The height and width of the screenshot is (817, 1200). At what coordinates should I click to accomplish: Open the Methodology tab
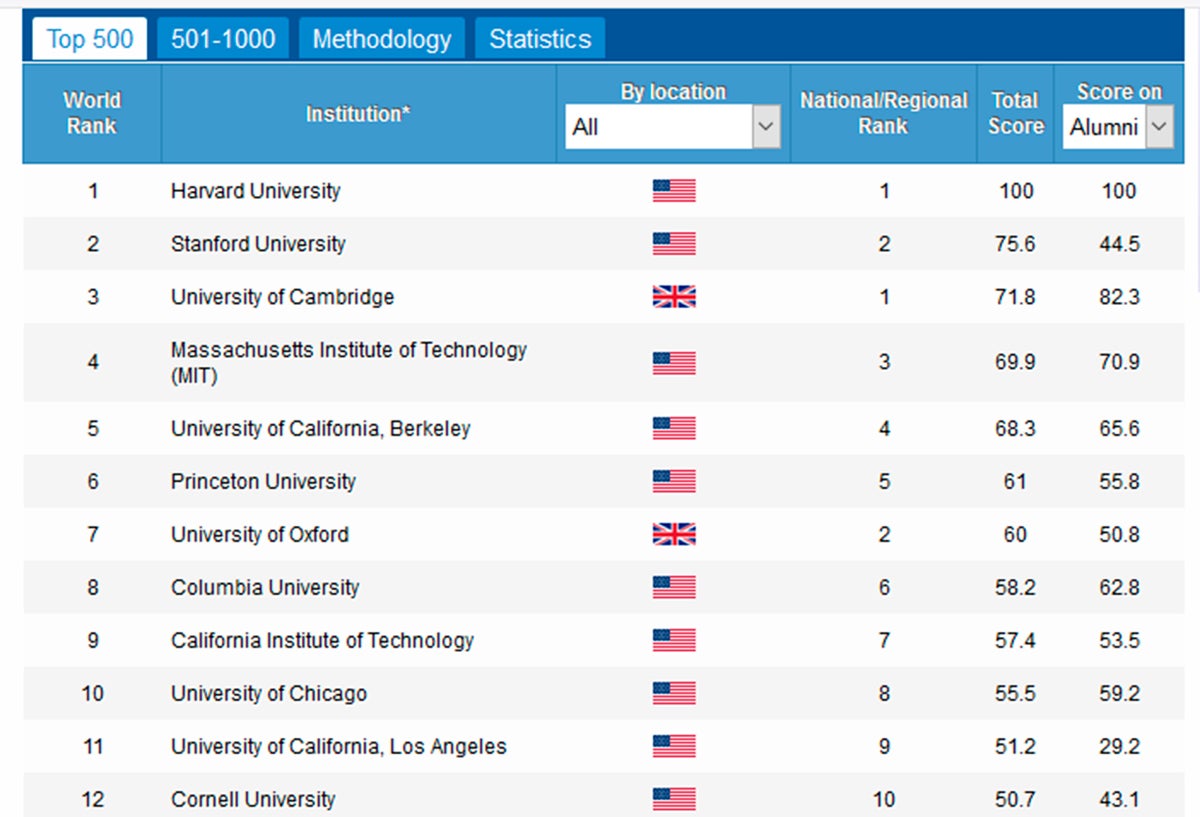click(382, 39)
